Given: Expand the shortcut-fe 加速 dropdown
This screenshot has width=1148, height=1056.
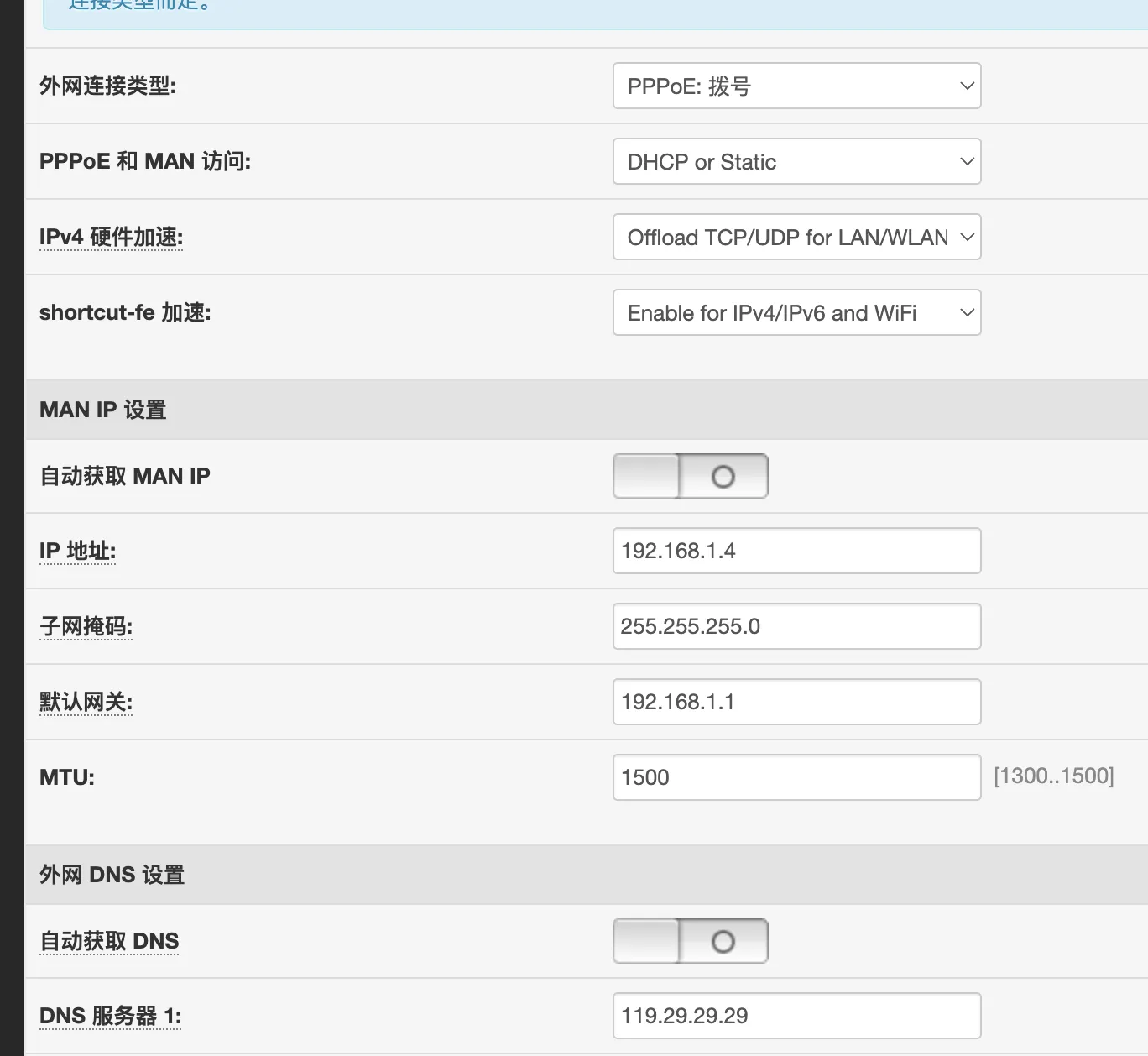Looking at the screenshot, I should [x=796, y=312].
